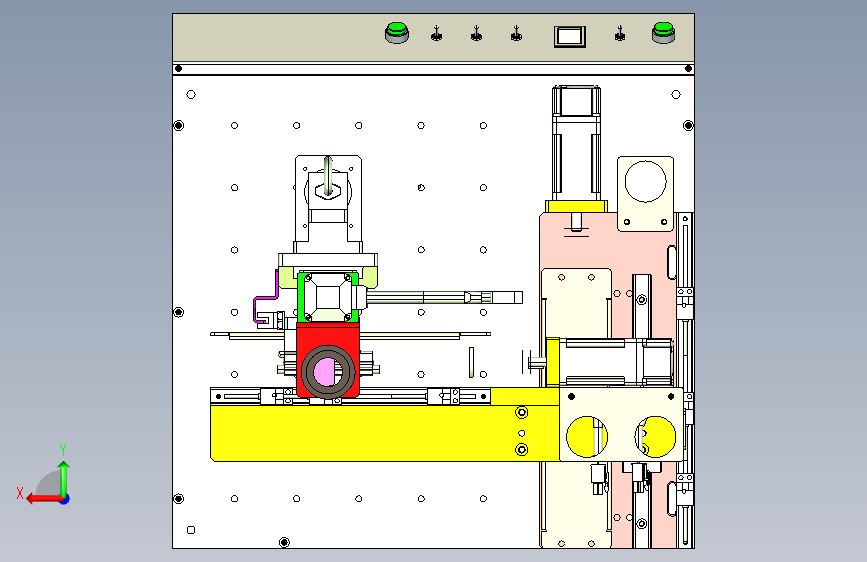Image resolution: width=867 pixels, height=562 pixels.
Task: Select the tall vertical motor at upper right
Action: pos(576,144)
